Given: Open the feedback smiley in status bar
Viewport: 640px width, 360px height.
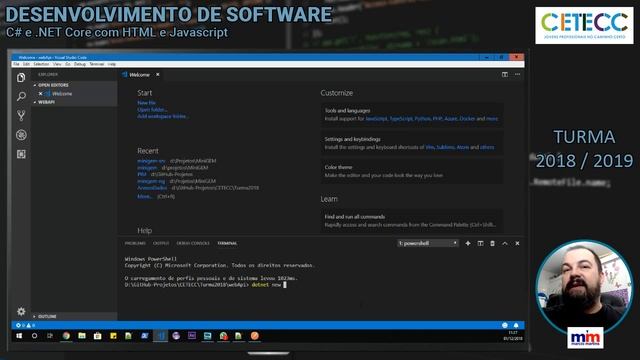Looking at the screenshot, I should pyautogui.click(x=505, y=325).
